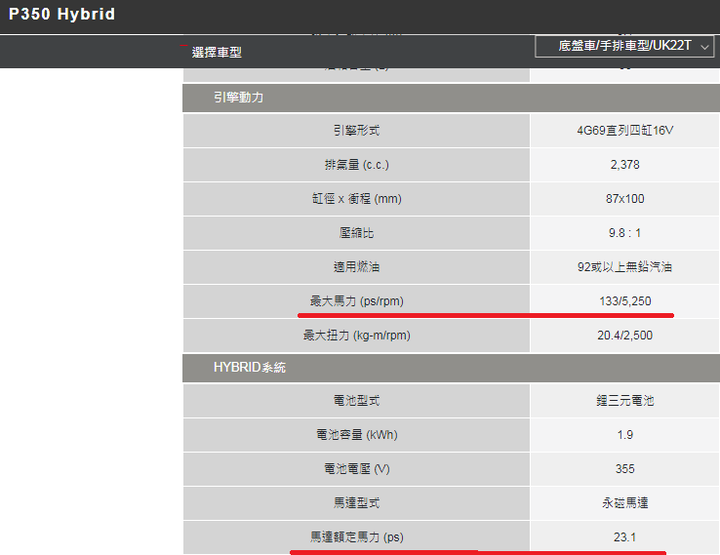This screenshot has height=555, width=720.
Task: Select the 9.8 : 1 value
Action: tap(625, 233)
